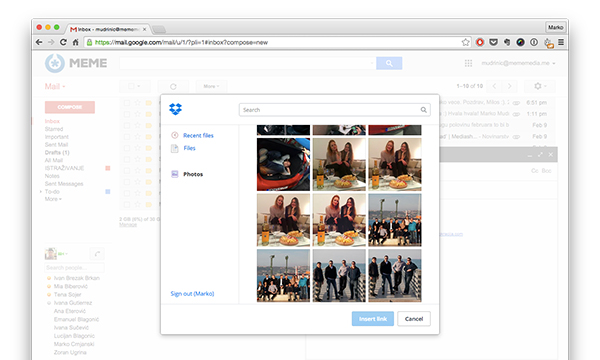Select the photo of a person lying in a red tent
This screenshot has width=600, height=360.
pyautogui.click(x=283, y=165)
